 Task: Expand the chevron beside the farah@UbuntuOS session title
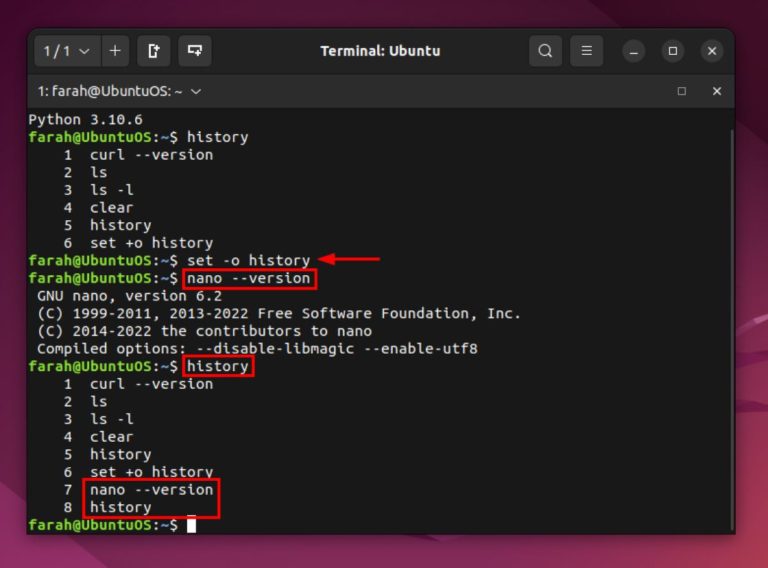click(x=196, y=91)
